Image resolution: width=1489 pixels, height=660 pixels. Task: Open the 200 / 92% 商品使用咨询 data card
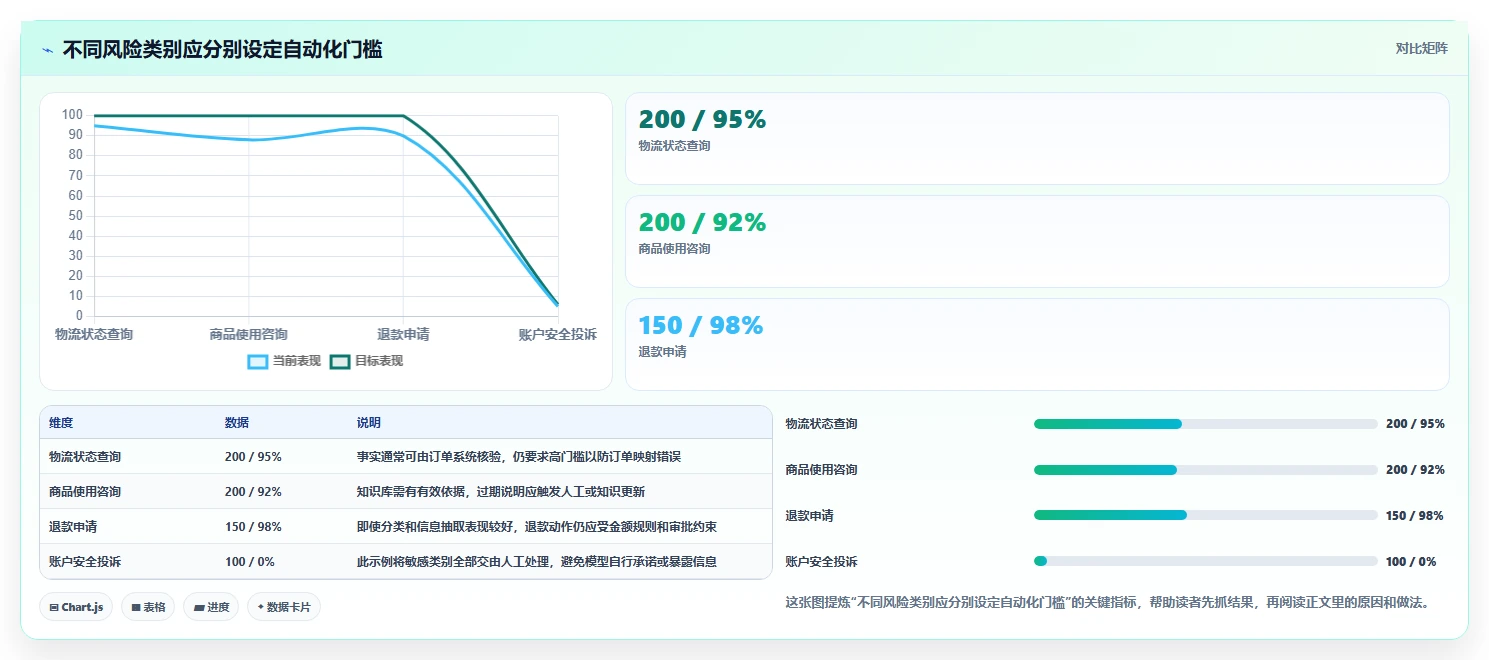[x=1037, y=242]
